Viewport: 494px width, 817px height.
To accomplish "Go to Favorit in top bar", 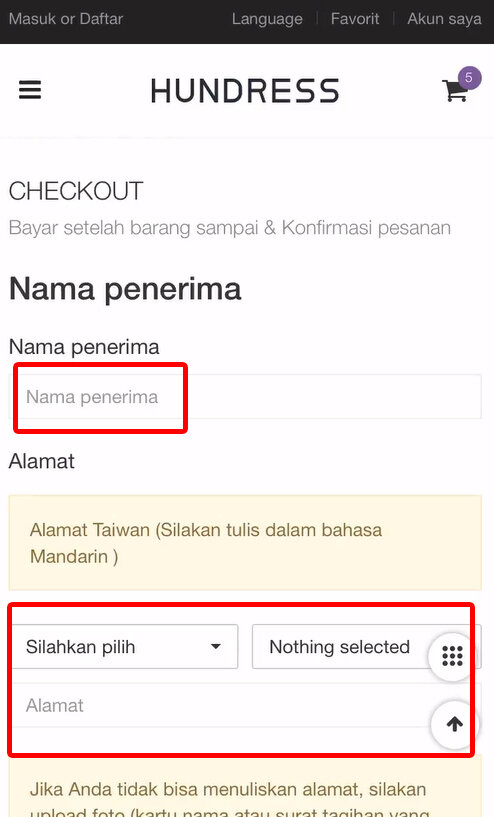I will 355,19.
